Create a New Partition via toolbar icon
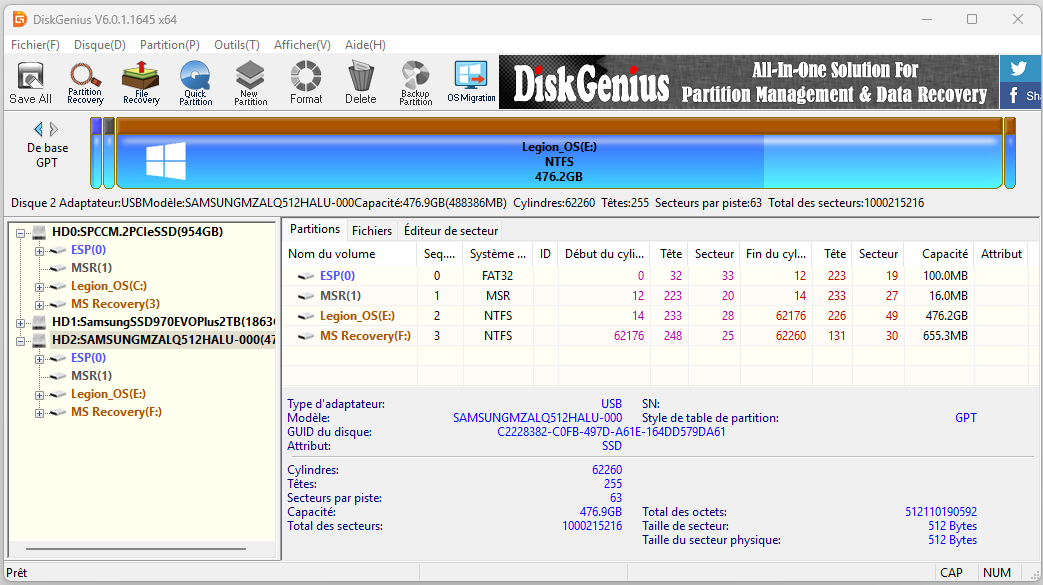The width and height of the screenshot is (1043, 585). click(250, 83)
